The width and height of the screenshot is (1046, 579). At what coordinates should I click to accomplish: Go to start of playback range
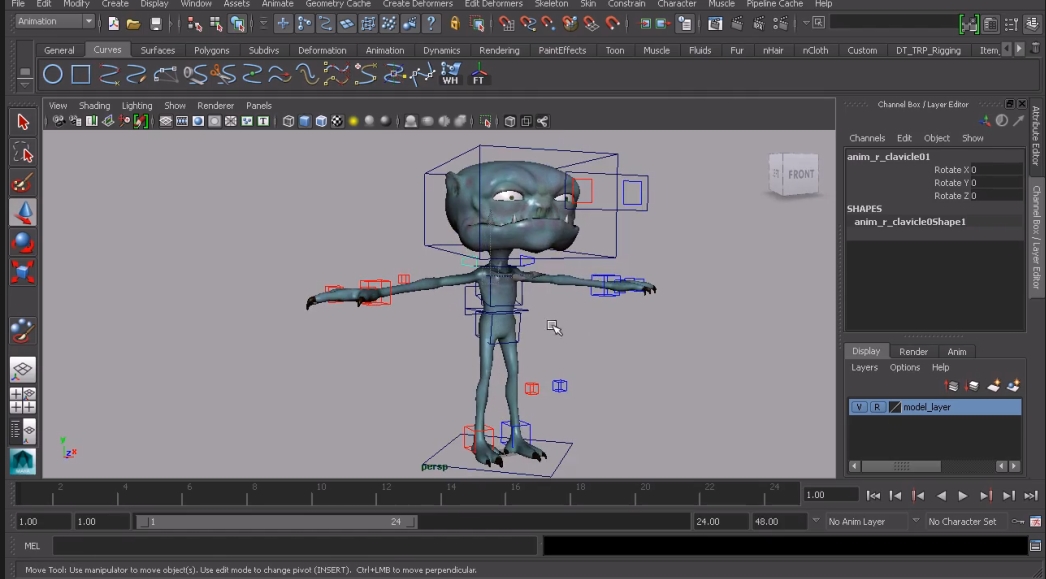(x=873, y=496)
